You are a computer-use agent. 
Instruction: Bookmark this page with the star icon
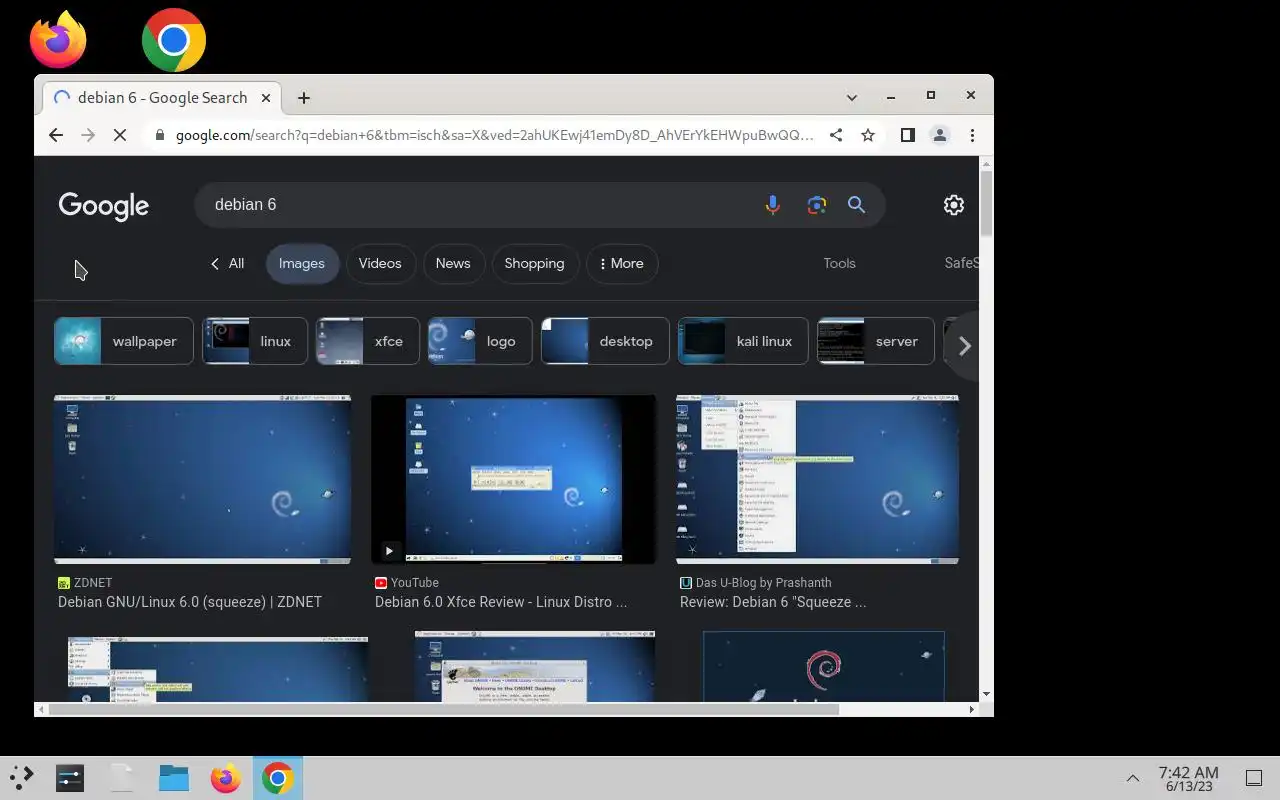[868, 135]
